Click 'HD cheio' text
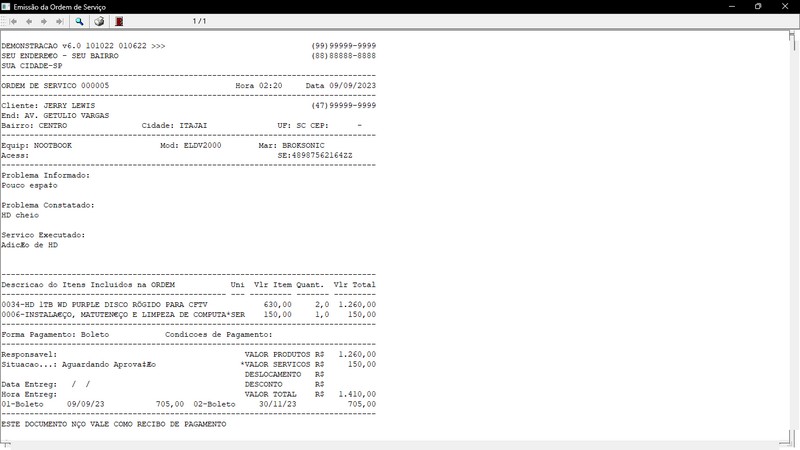Screen dimensions: 800x450 tap(20, 215)
